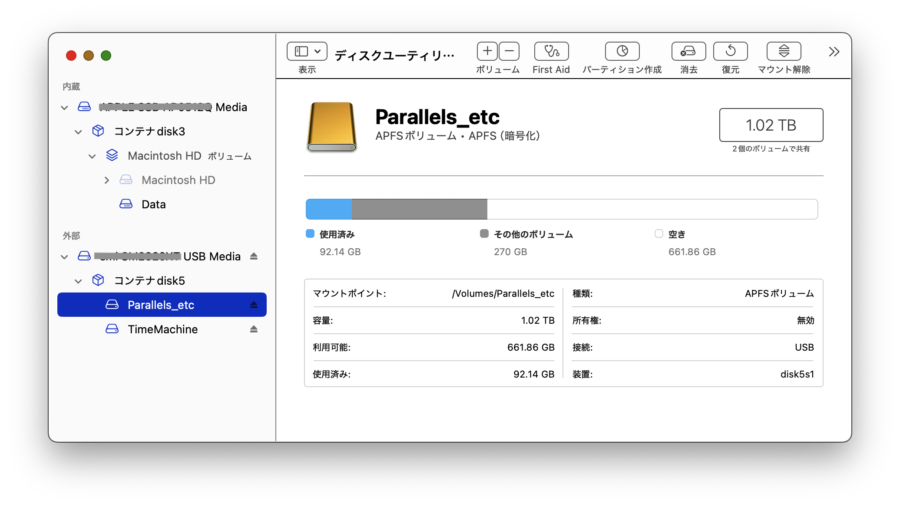This screenshot has width=900, height=506.
Task: Click the blue used-space segment of usage bar
Action: click(328, 209)
